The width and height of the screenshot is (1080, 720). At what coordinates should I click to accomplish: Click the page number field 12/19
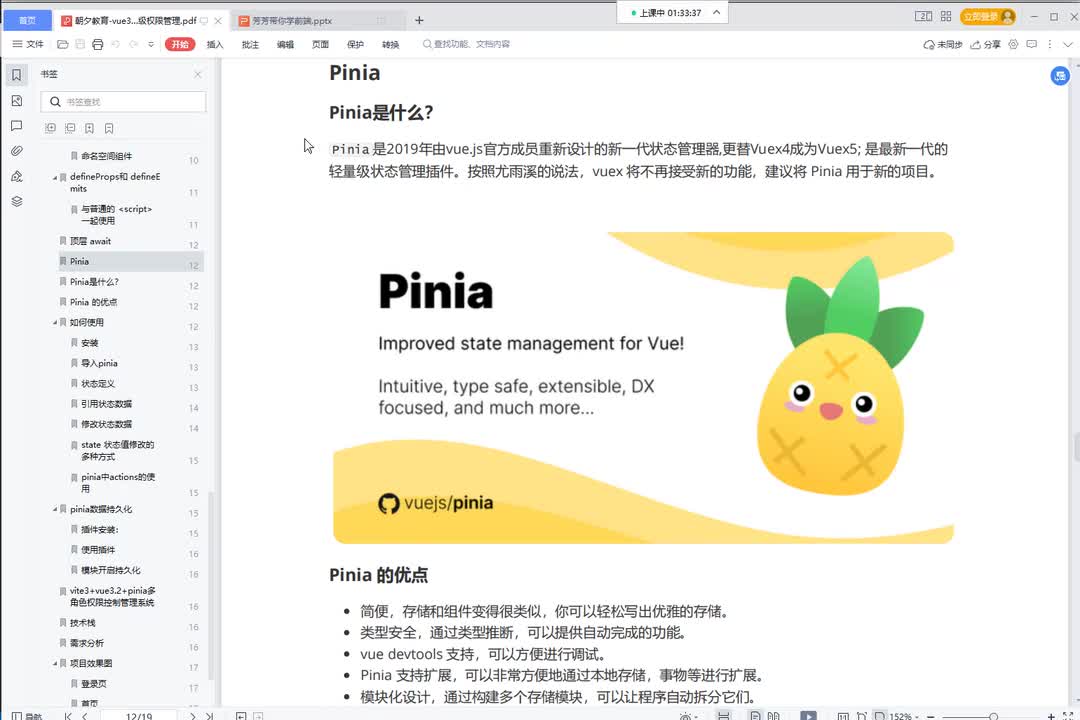139,716
